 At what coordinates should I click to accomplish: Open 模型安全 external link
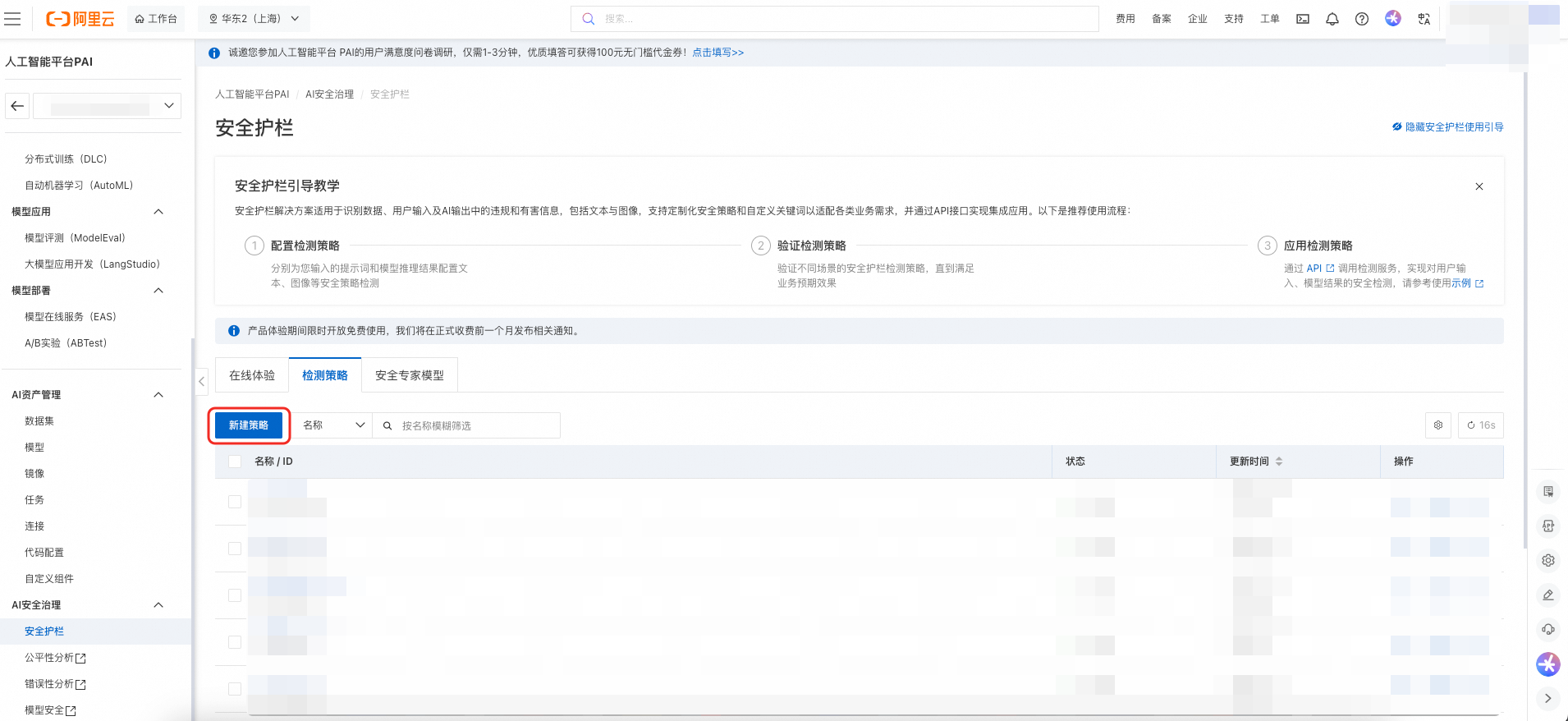tap(50, 710)
